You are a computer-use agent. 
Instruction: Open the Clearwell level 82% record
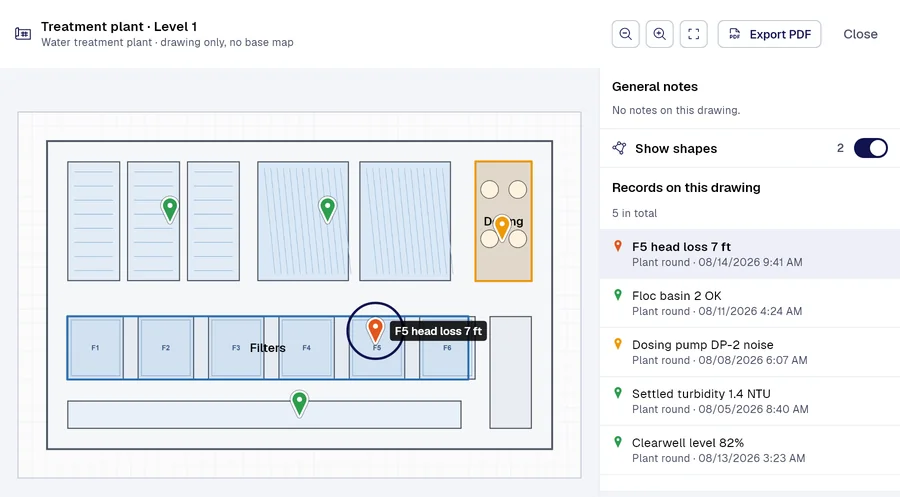(x=750, y=450)
